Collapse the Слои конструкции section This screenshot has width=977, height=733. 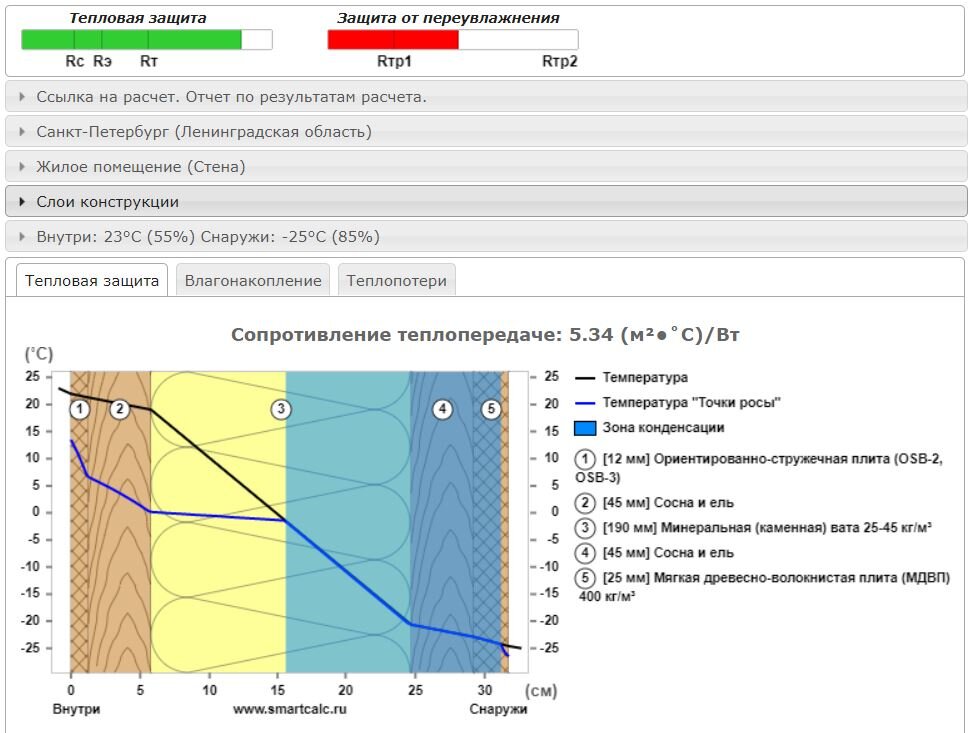point(110,201)
